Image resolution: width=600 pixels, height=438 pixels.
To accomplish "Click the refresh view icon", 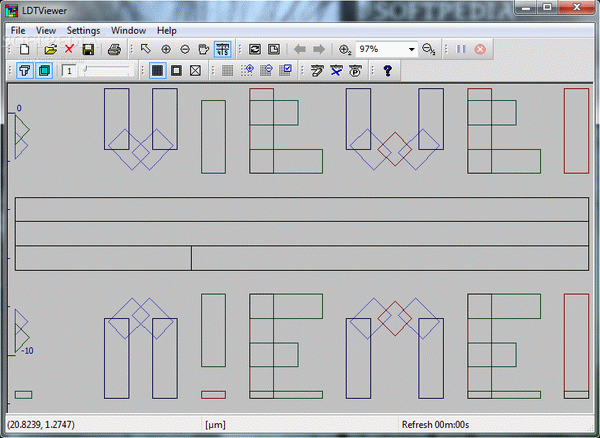I will click(x=255, y=49).
